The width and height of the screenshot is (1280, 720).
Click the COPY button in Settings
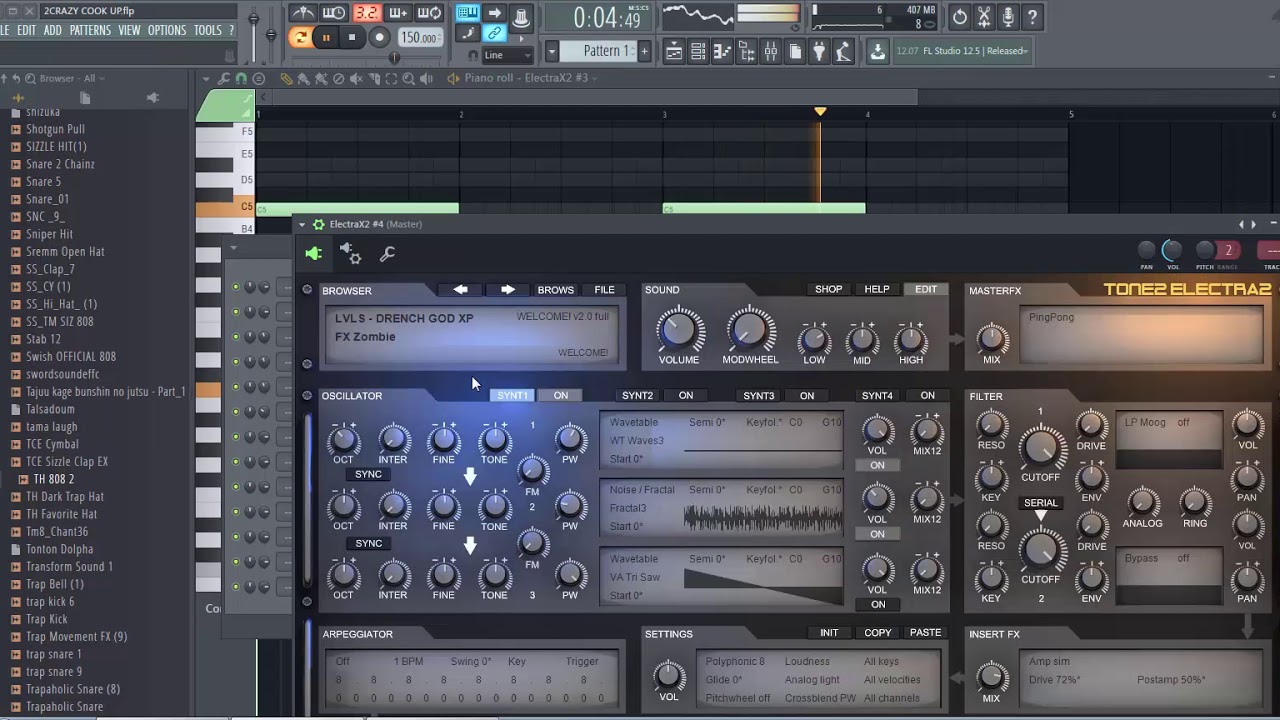point(877,633)
